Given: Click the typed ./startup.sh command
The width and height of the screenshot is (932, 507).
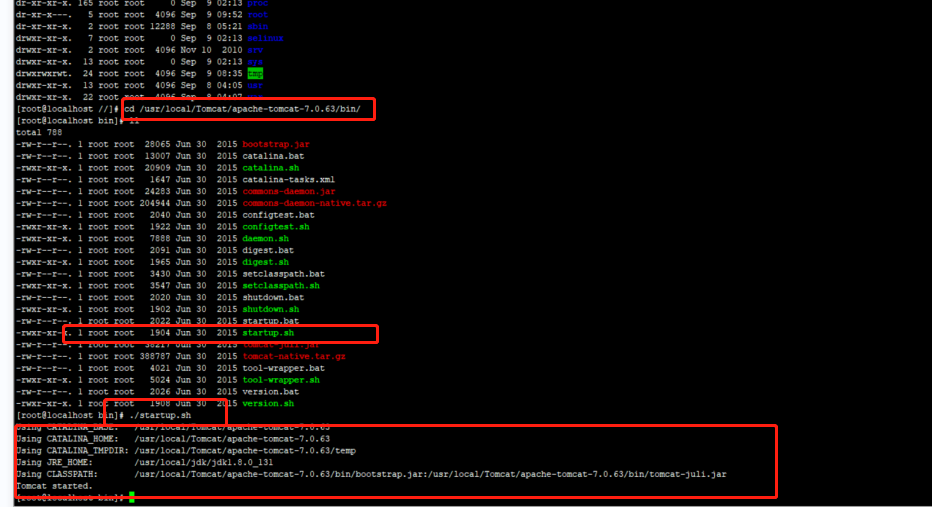Looking at the screenshot, I should [x=160, y=415].
